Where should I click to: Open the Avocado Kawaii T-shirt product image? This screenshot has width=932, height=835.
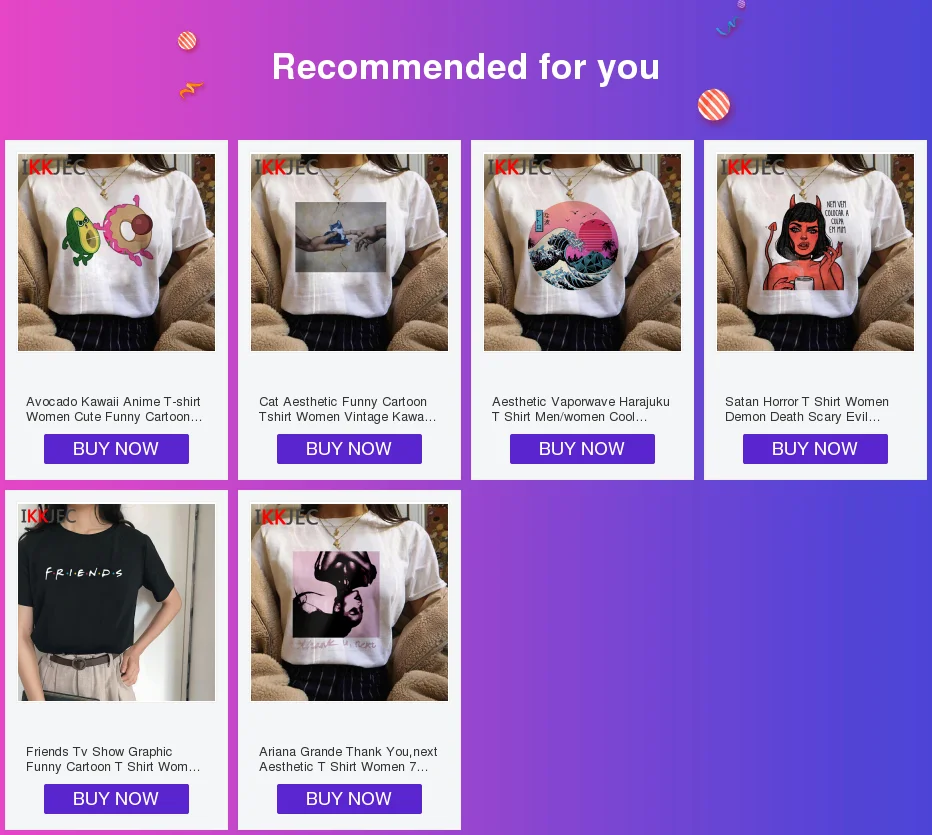click(116, 252)
